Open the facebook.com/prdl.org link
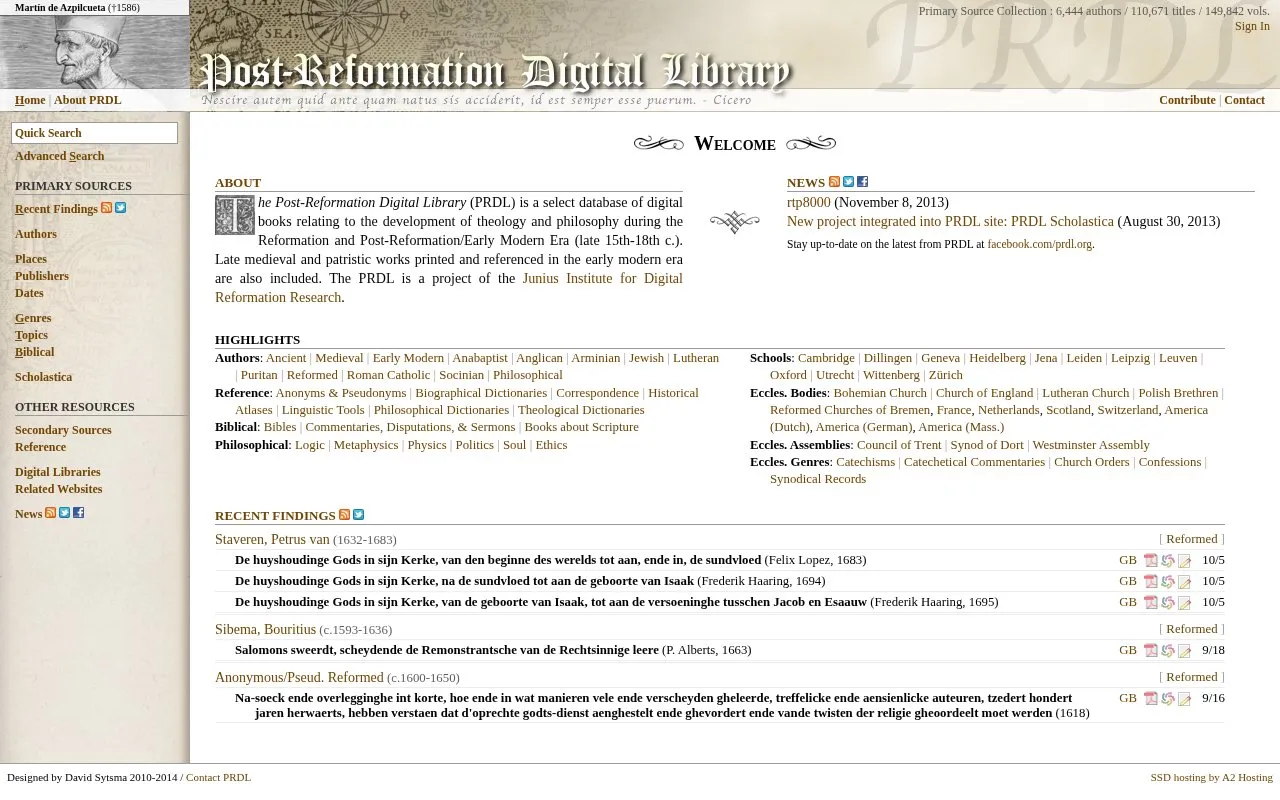 [x=1039, y=244]
